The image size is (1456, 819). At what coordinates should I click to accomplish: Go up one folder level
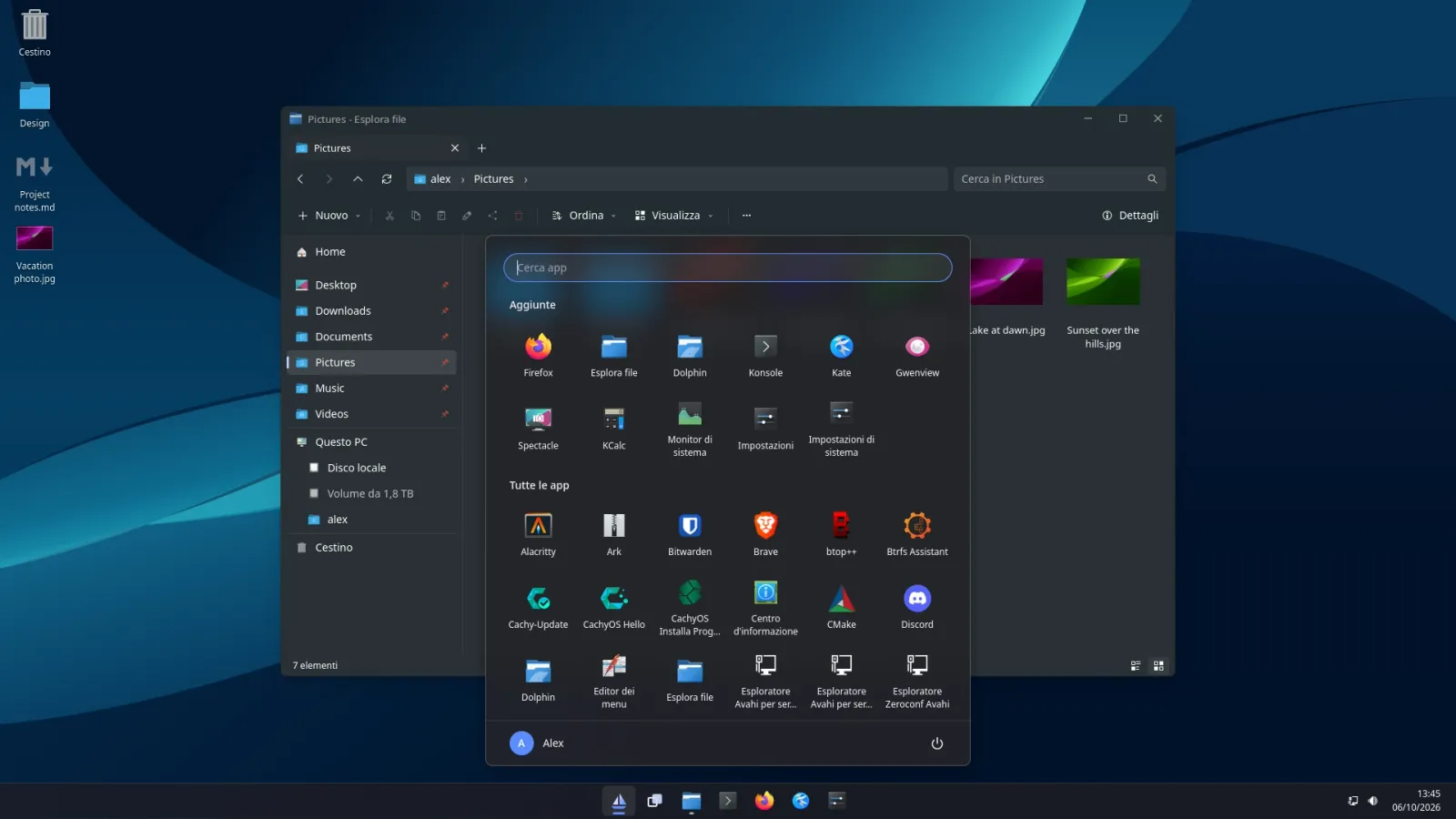point(358,179)
